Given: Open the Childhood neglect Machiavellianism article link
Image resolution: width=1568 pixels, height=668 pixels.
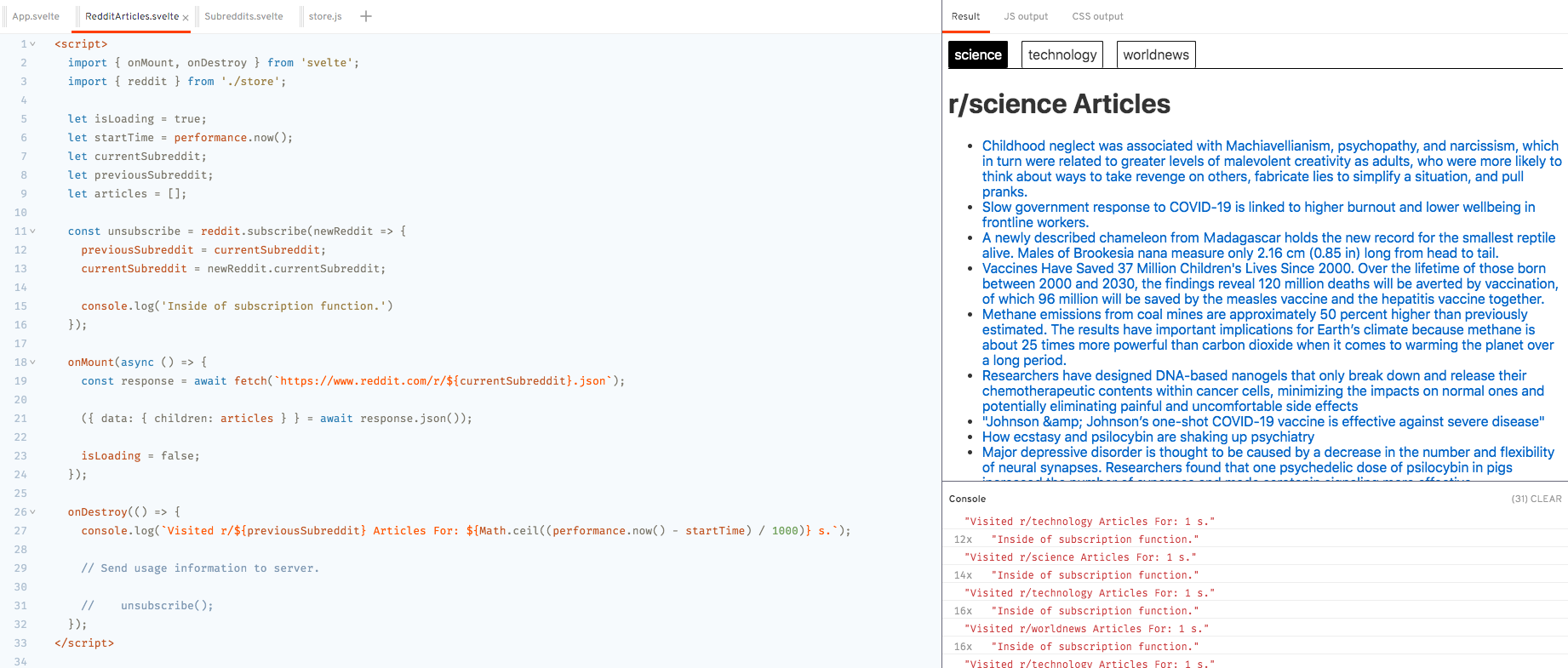Looking at the screenshot, I should pos(1272,168).
